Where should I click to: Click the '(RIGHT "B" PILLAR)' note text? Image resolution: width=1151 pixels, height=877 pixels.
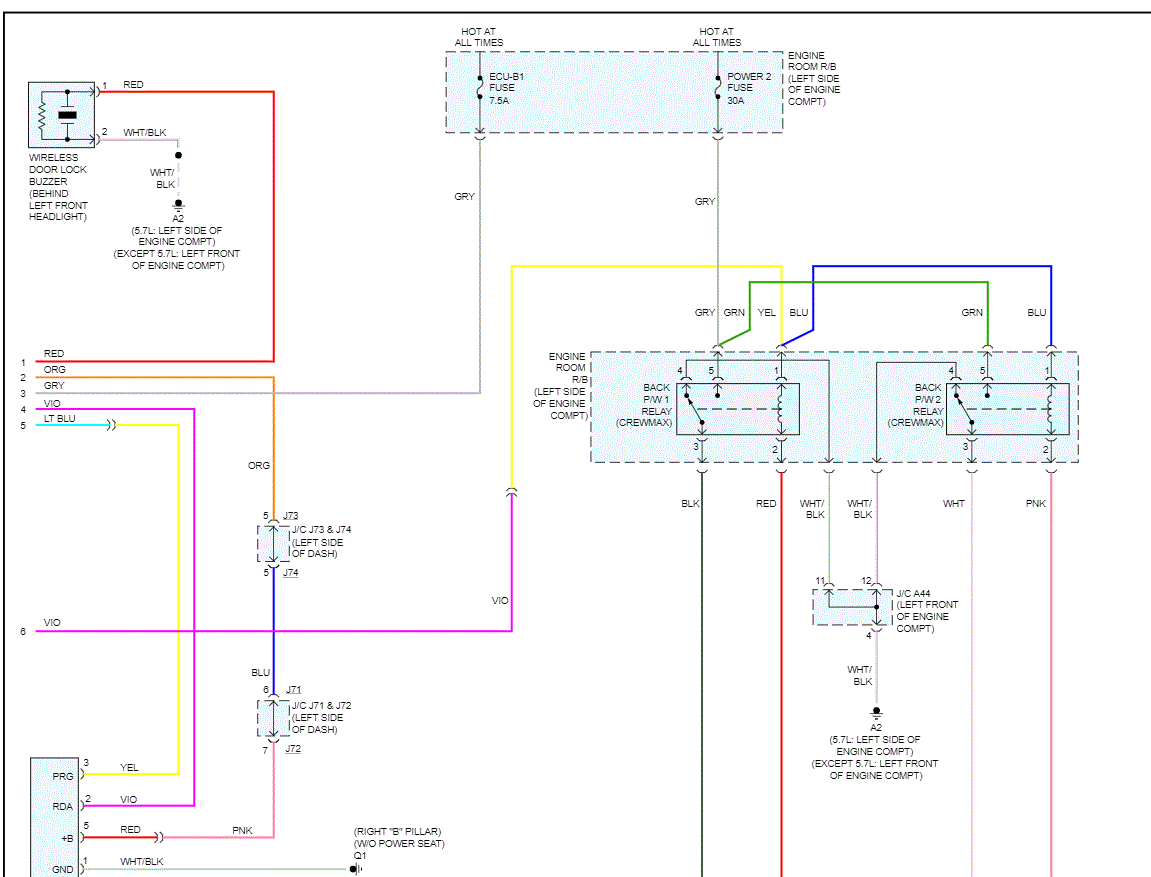397,831
